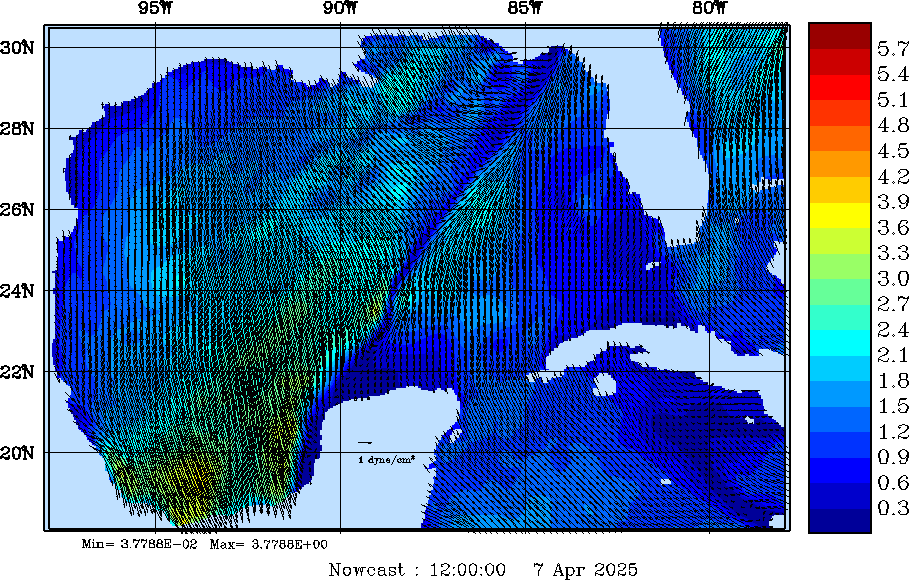Click the 85W longitude label
Screen dimensions: 909x580
pyautogui.click(x=525, y=8)
